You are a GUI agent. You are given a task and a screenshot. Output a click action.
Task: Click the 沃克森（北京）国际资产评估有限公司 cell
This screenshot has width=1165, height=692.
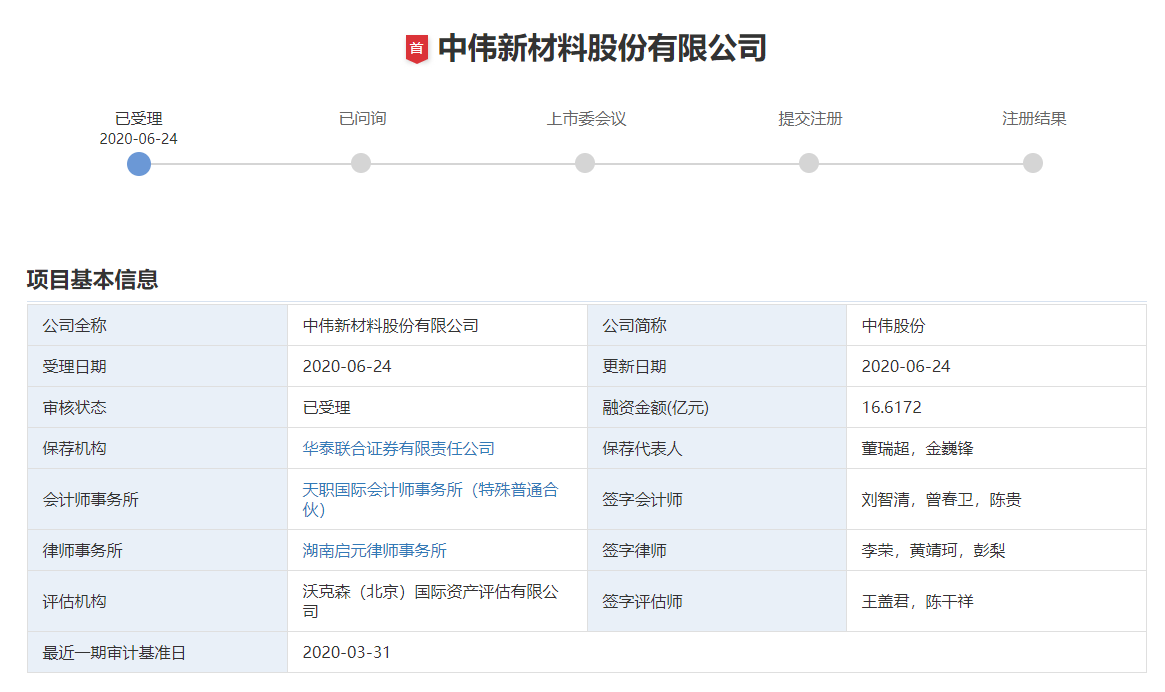430,601
